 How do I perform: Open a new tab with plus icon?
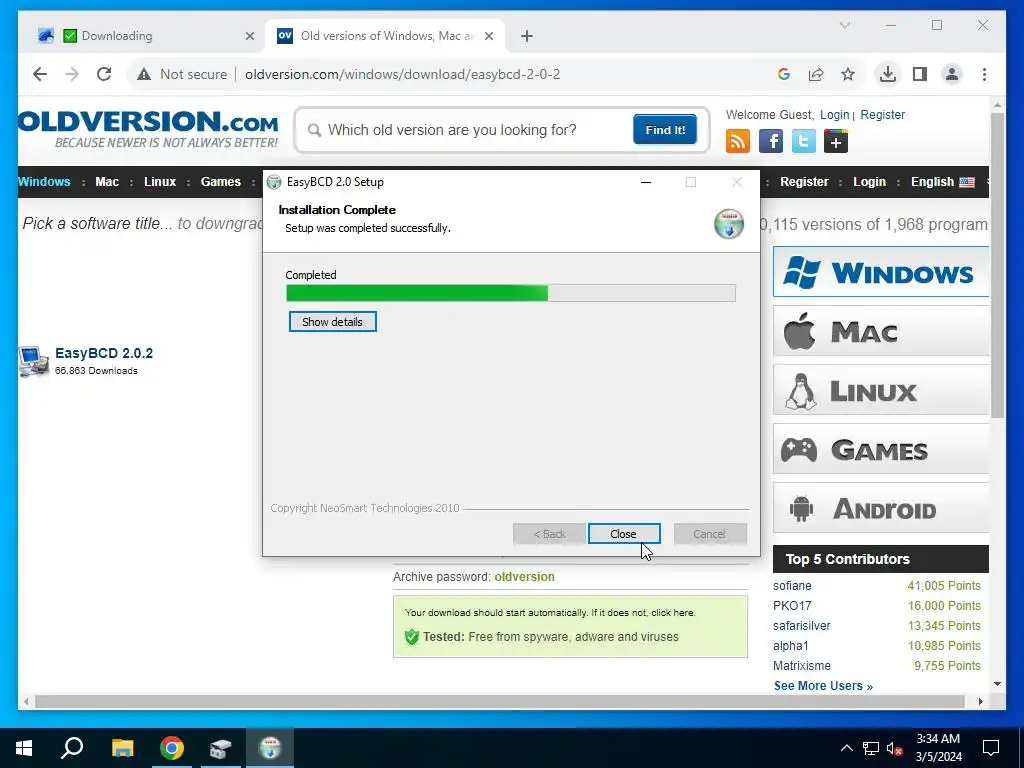coord(527,36)
